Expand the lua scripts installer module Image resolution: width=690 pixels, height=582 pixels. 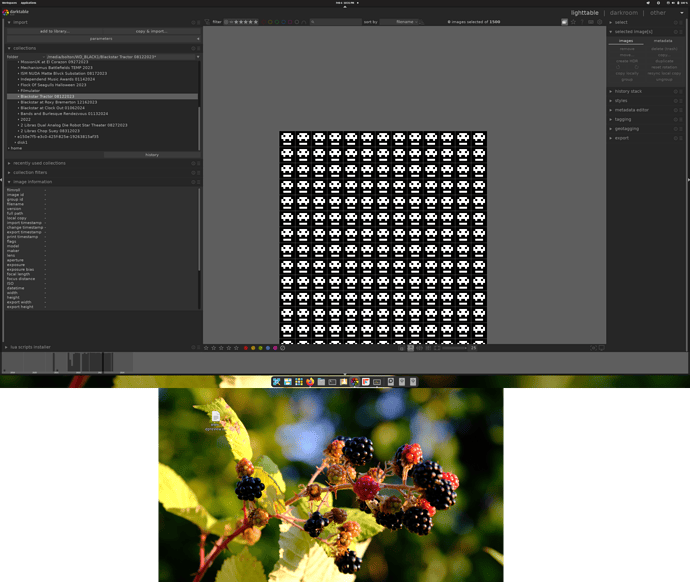[x=6, y=347]
